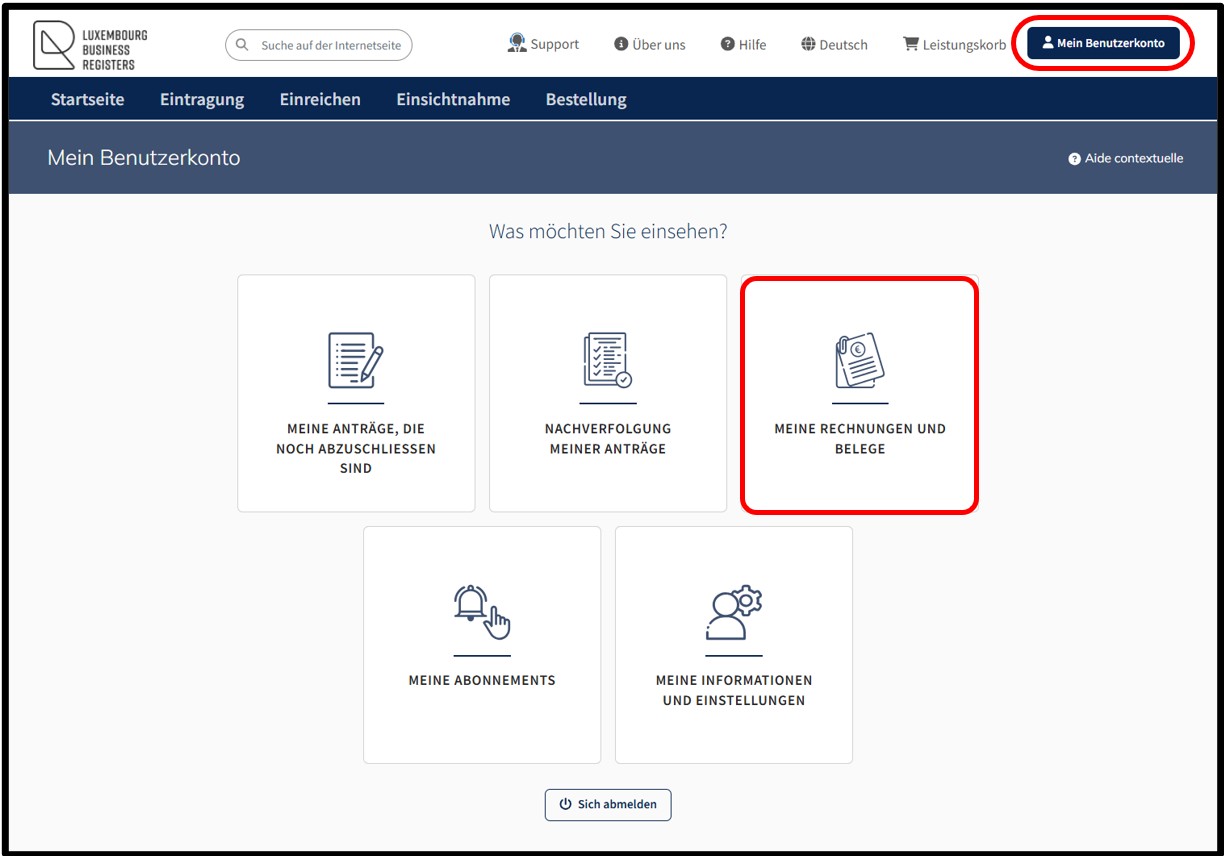Go to Startseite in navigation bar

point(88,99)
